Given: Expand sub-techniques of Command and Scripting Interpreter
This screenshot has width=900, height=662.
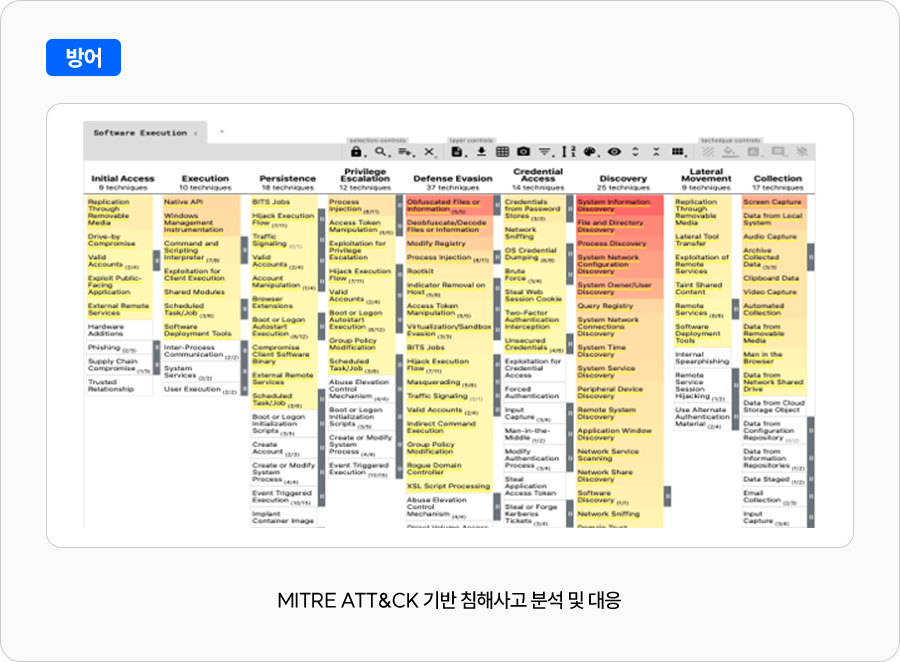Looking at the screenshot, I should [244, 250].
